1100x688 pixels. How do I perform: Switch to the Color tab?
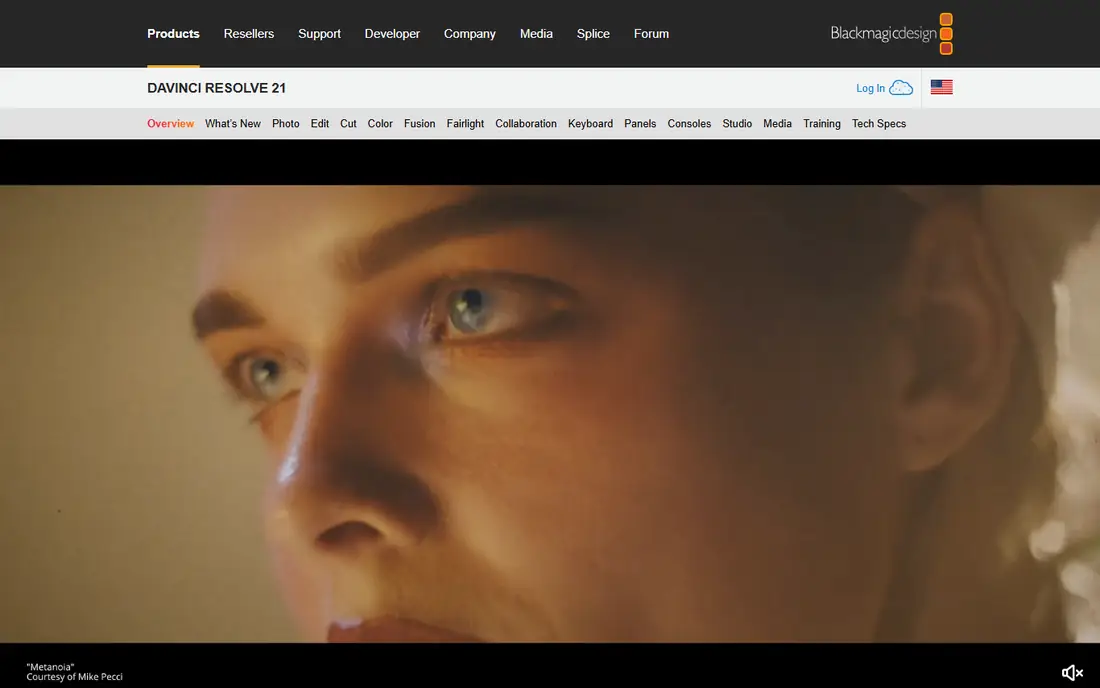click(380, 123)
